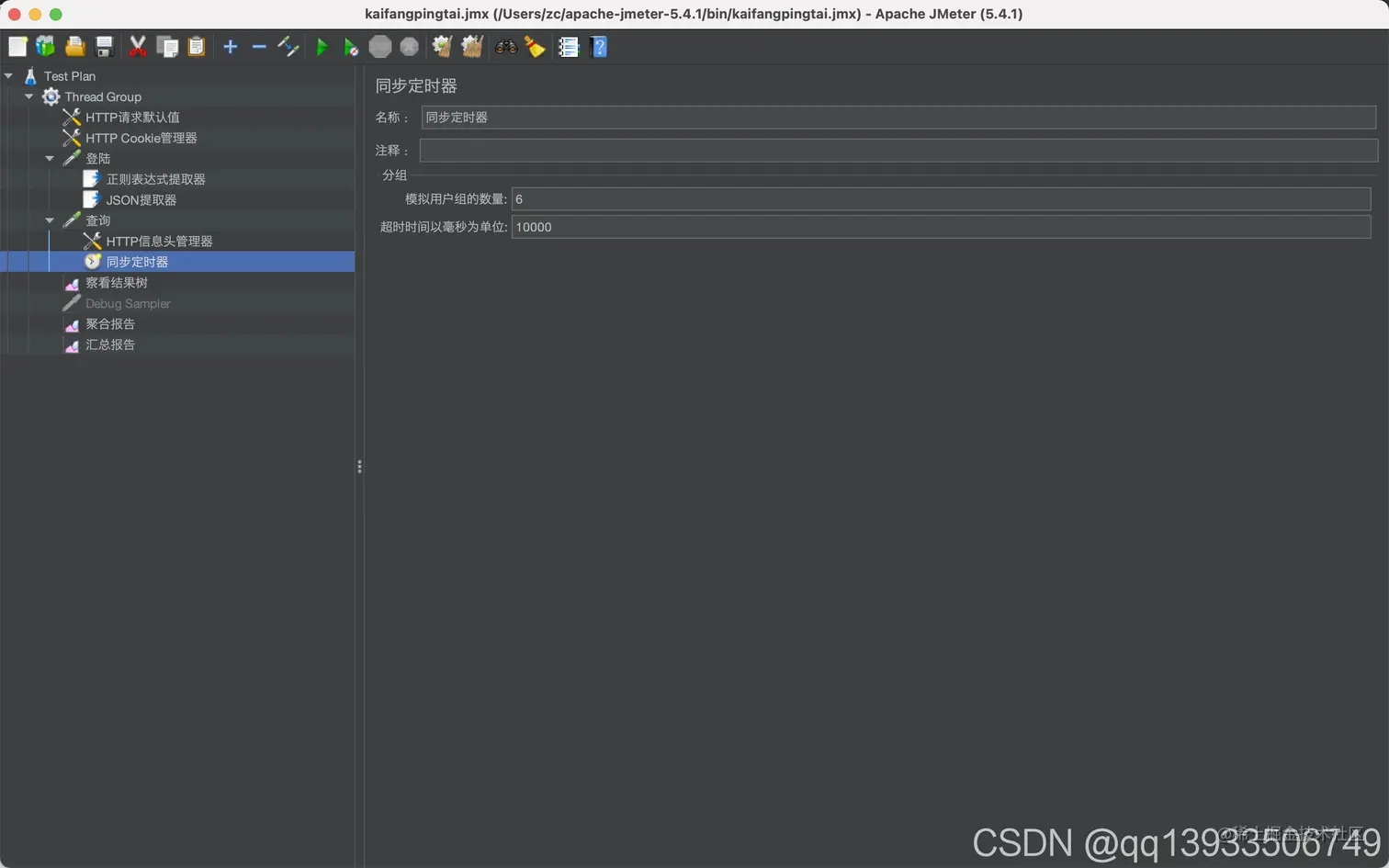Collapse the 登陆 sampler node arrow
Viewport: 1389px width, 868px height.
pos(50,159)
